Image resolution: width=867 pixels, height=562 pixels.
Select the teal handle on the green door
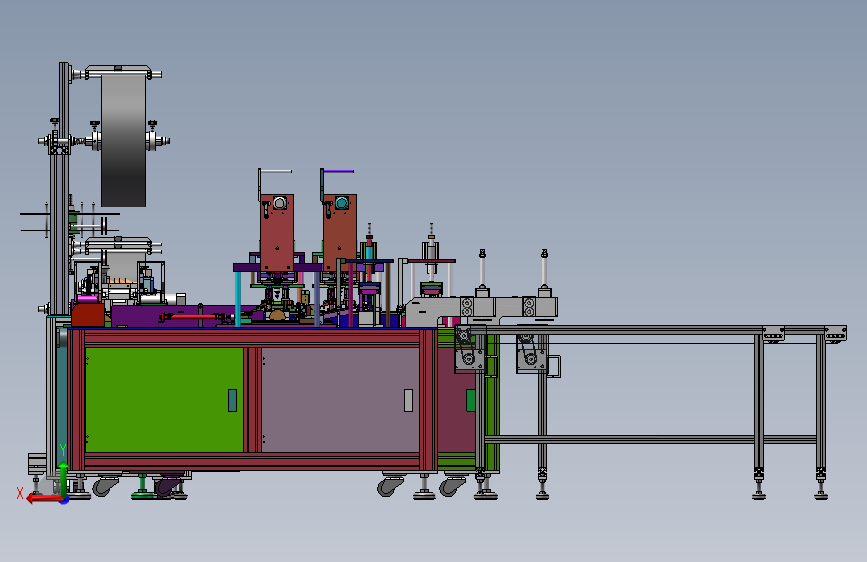click(x=232, y=400)
